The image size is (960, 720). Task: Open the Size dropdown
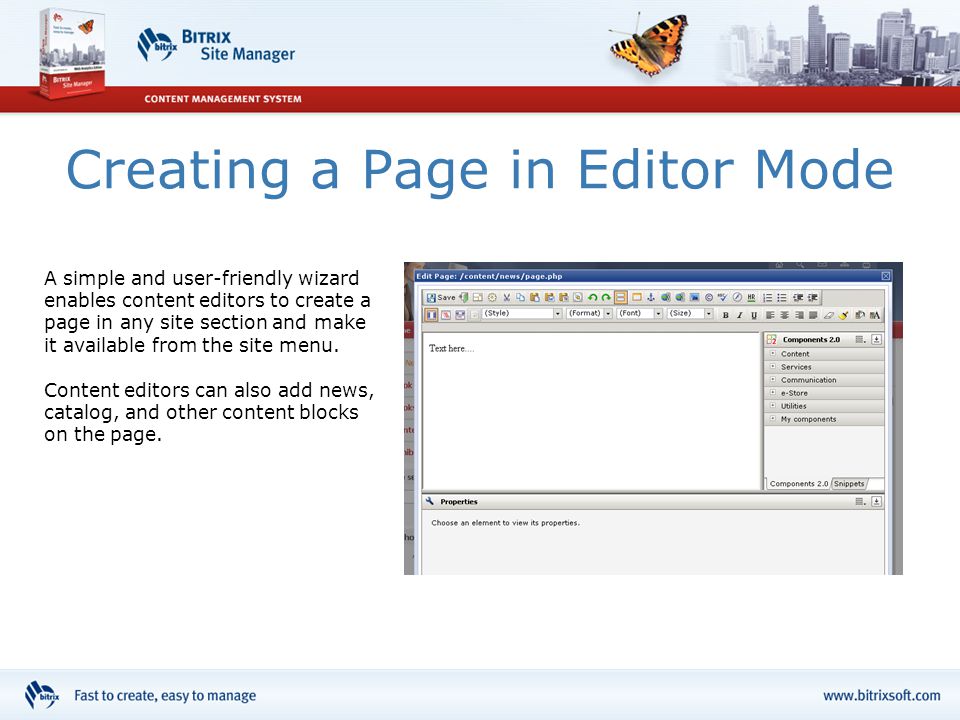[x=691, y=313]
